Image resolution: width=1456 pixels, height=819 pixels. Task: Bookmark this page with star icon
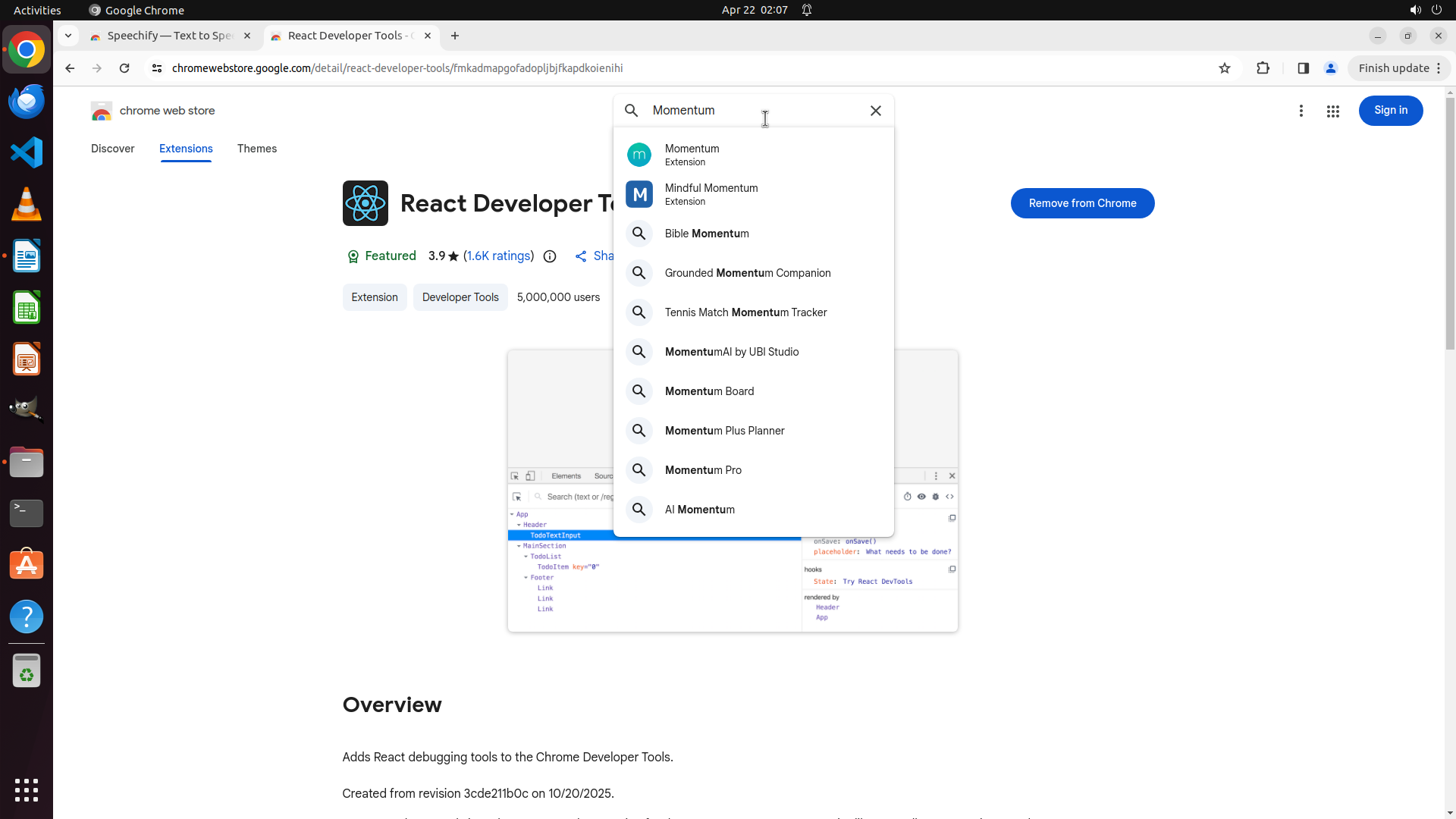coord(1224,68)
